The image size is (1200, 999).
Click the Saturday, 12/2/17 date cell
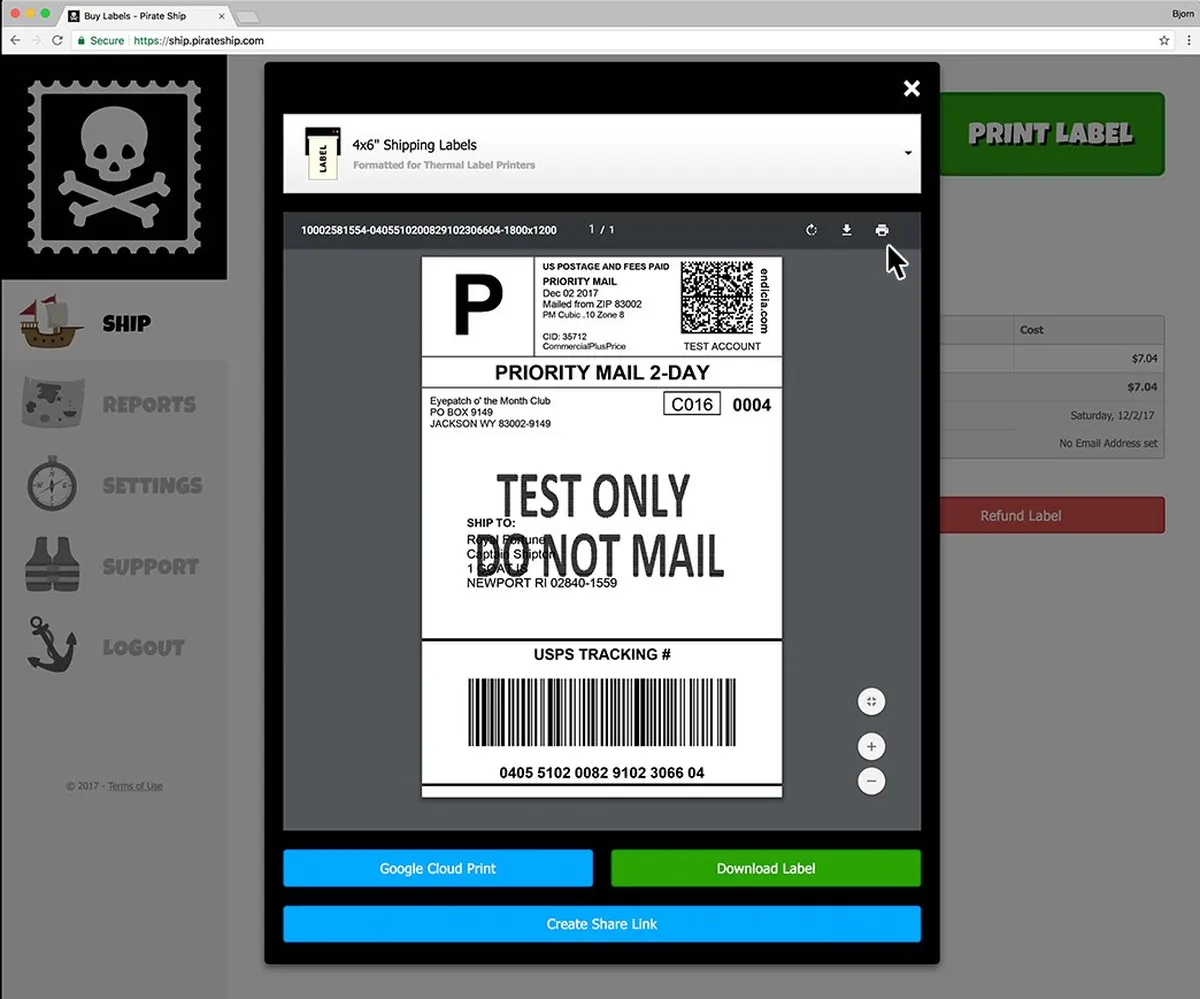coord(1113,415)
